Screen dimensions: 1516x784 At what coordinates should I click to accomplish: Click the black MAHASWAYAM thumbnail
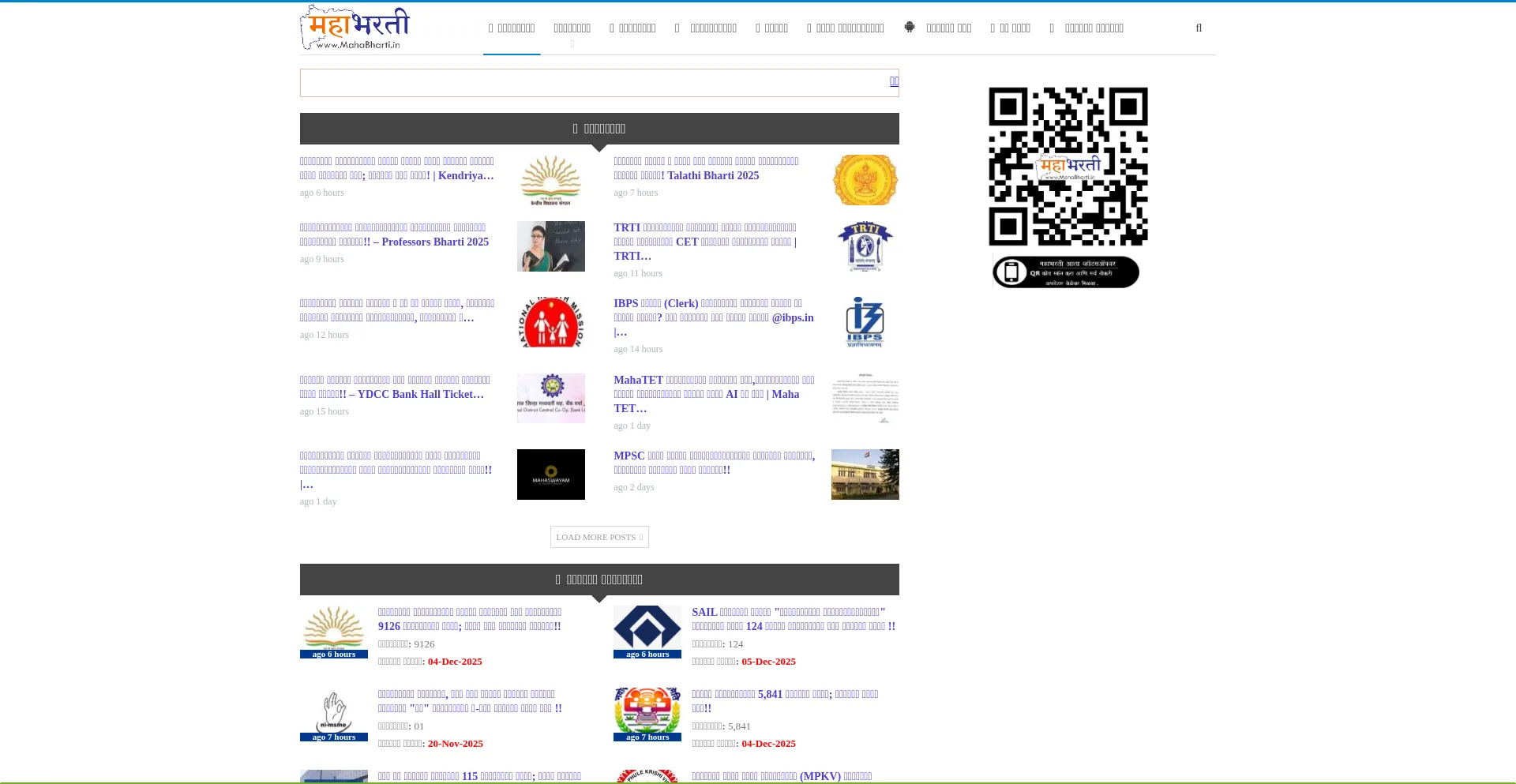tap(550, 475)
